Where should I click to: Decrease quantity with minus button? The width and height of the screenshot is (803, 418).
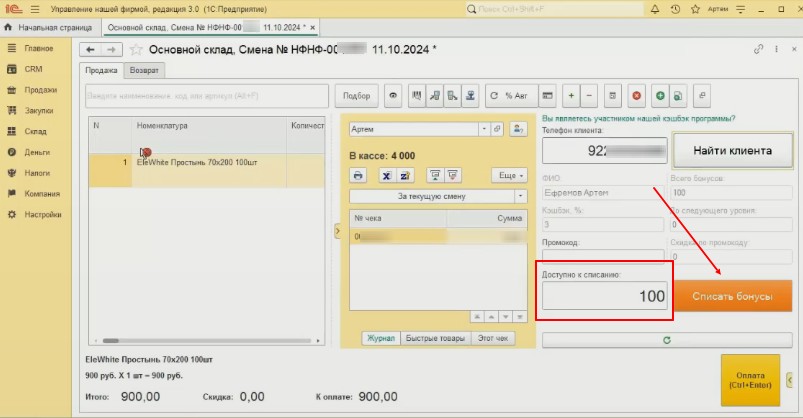click(589, 96)
